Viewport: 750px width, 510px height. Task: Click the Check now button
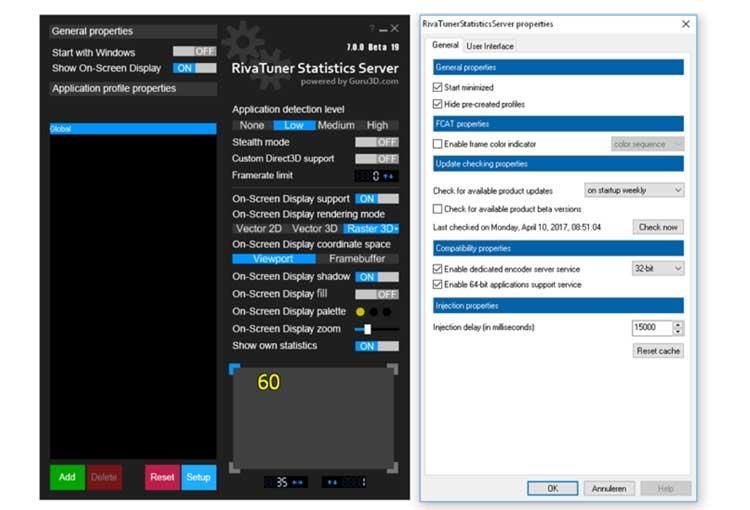click(658, 227)
